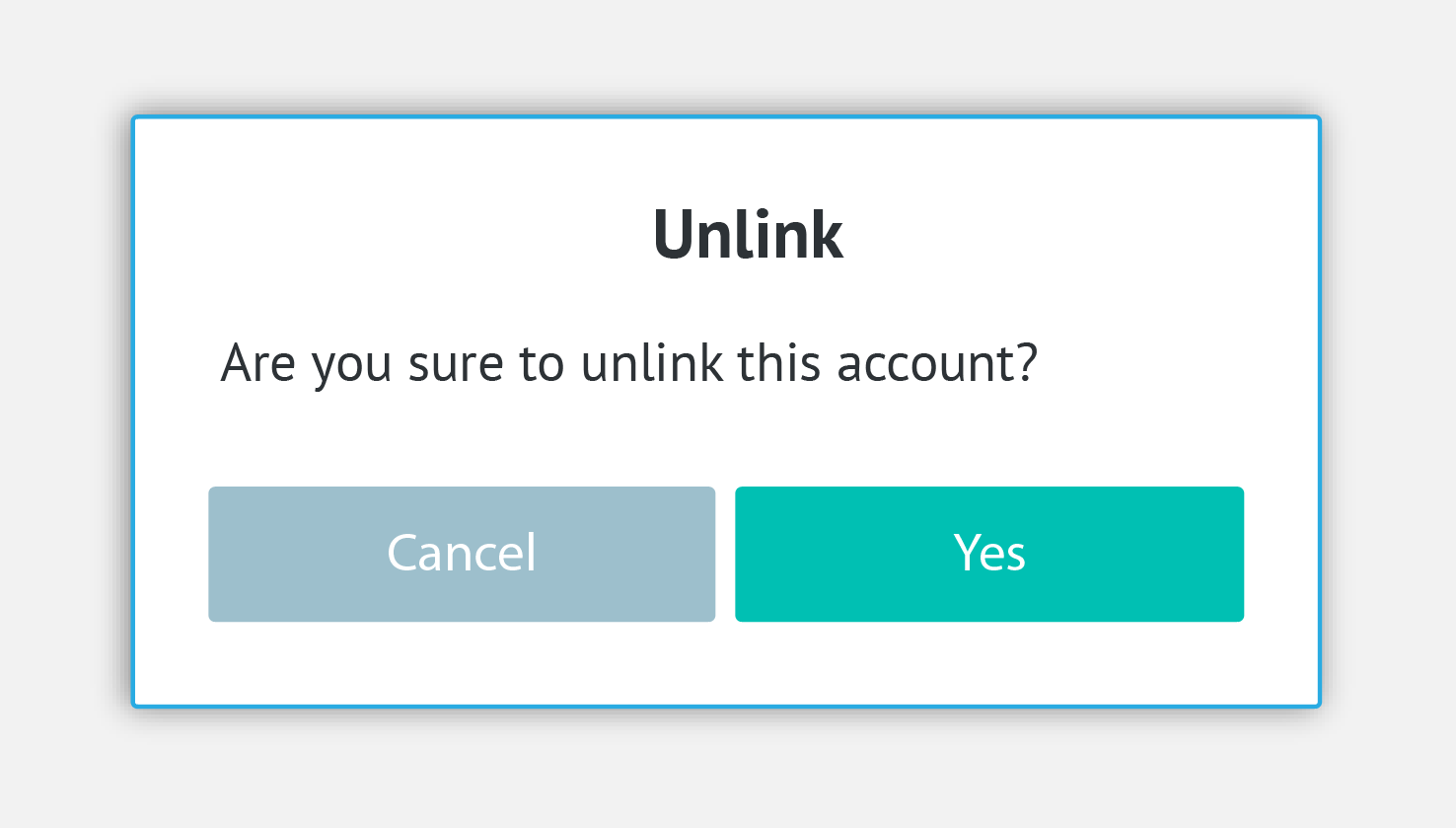
Task: Click the blue dialog border
Action: coord(726,116)
